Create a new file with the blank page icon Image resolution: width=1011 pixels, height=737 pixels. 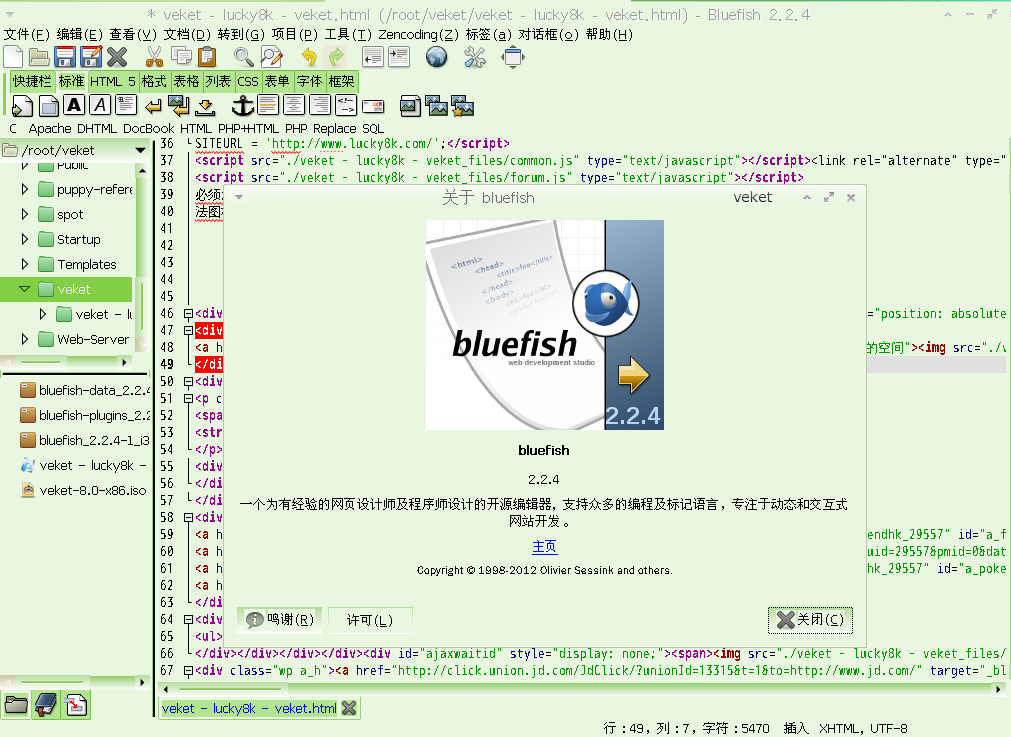[14, 57]
